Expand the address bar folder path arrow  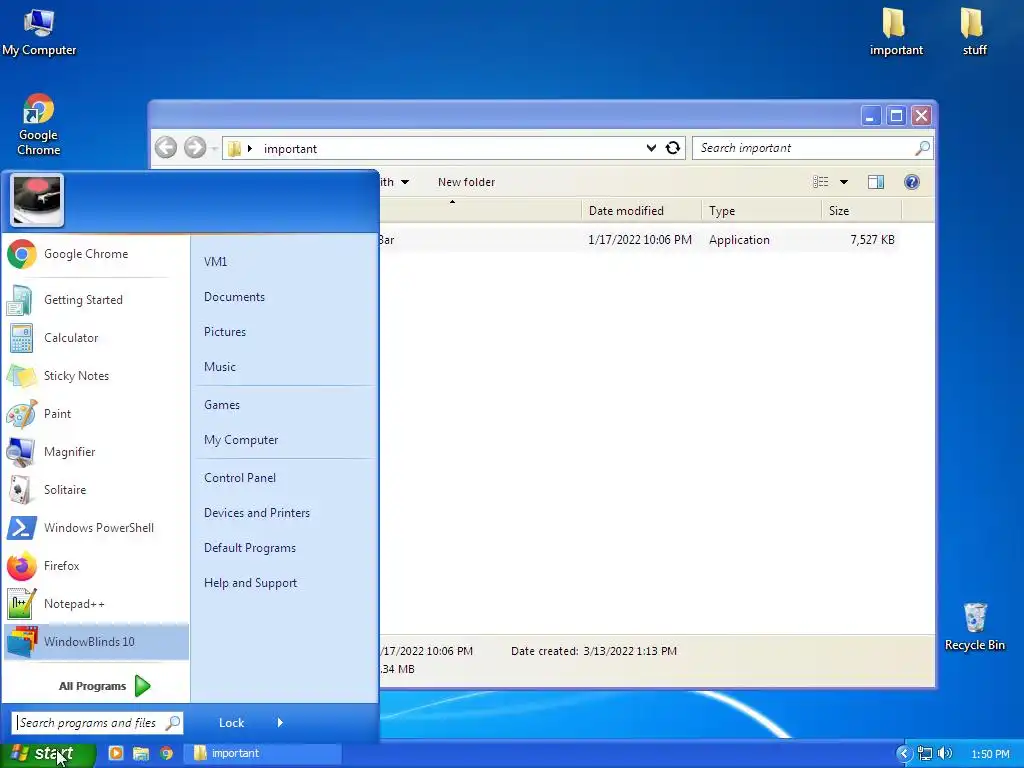pyautogui.click(x=249, y=149)
